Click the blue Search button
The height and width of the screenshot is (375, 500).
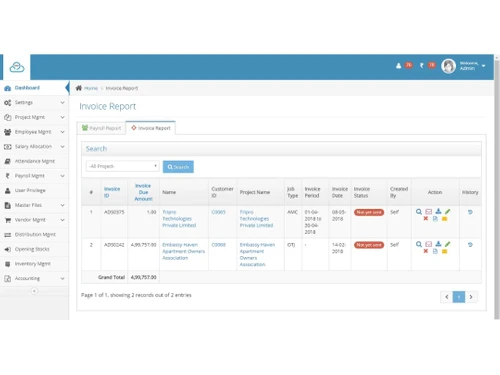tap(178, 167)
